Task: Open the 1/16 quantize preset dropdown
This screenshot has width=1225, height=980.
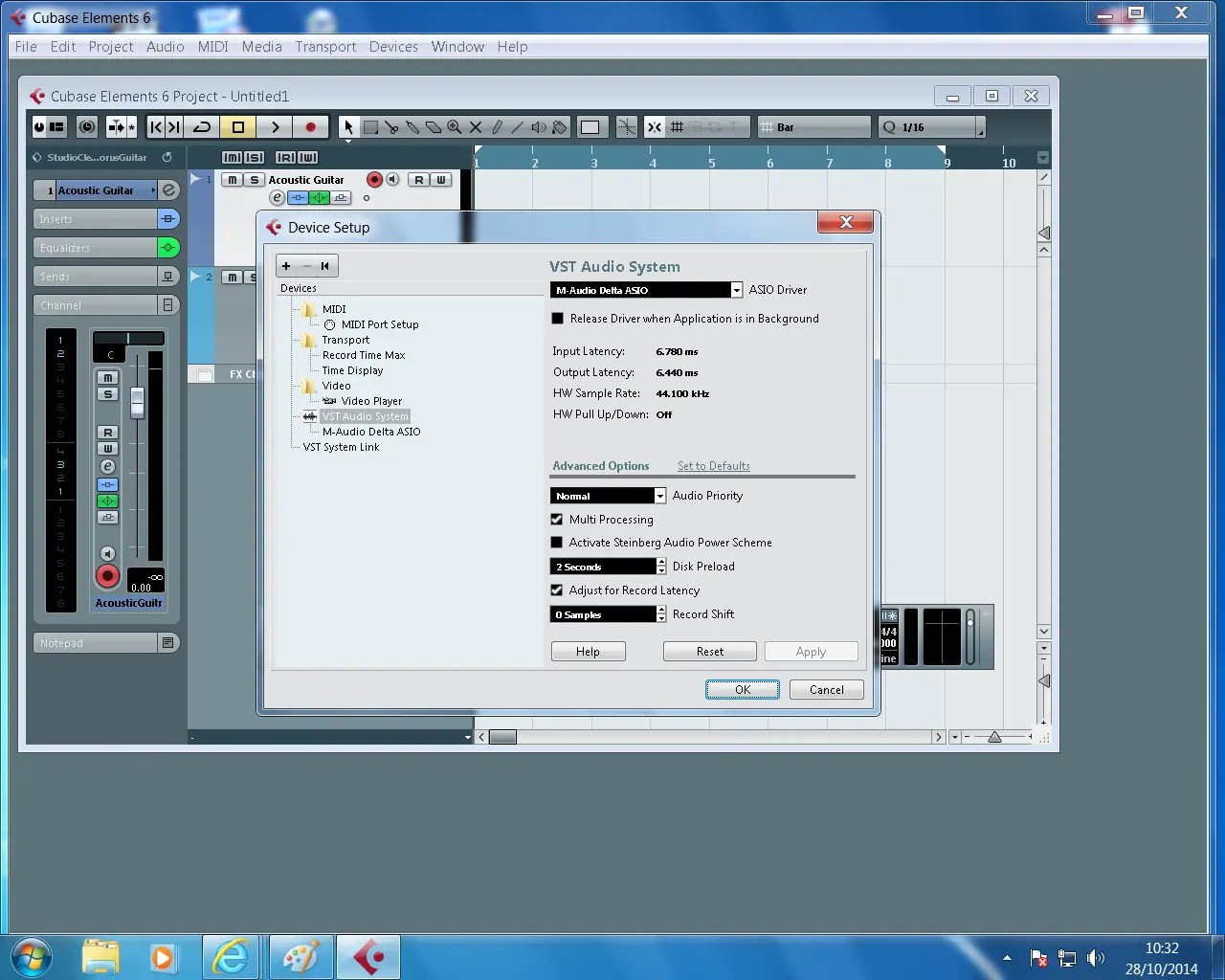Action: 932,127
